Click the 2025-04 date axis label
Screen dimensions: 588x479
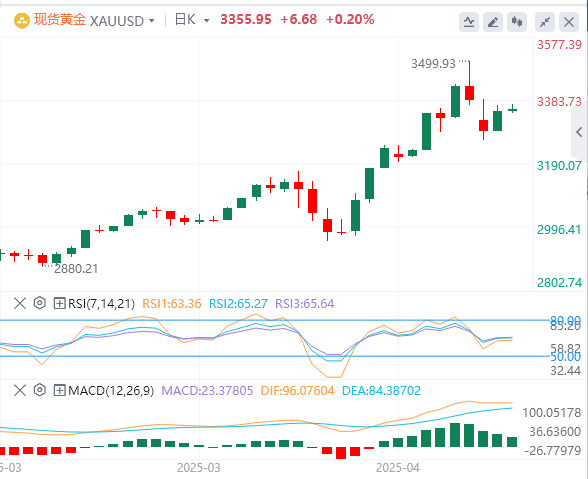(398, 468)
